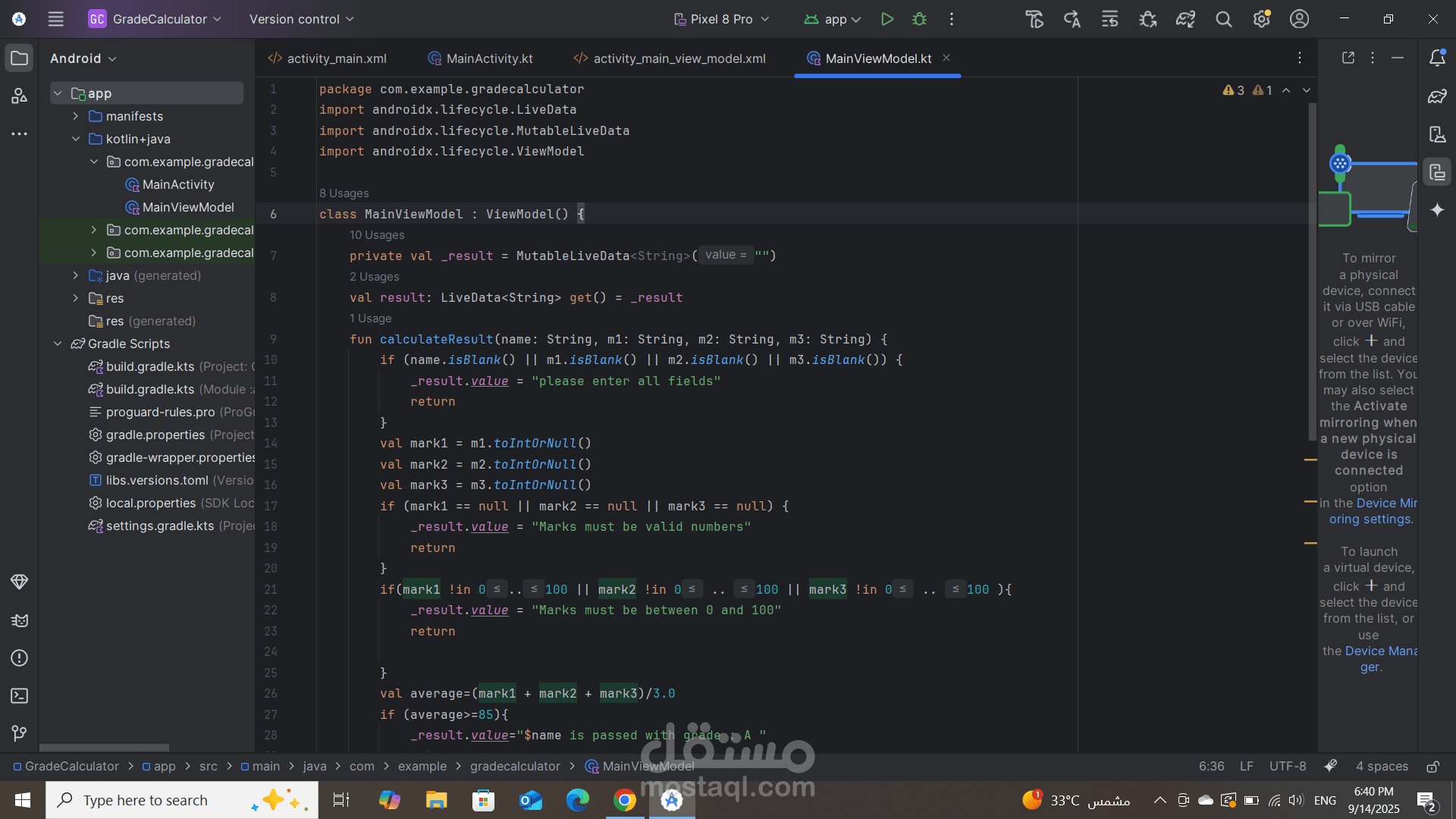Open Resource Manager in left sidebar
Image resolution: width=1456 pixels, height=819 pixels.
pyautogui.click(x=20, y=96)
